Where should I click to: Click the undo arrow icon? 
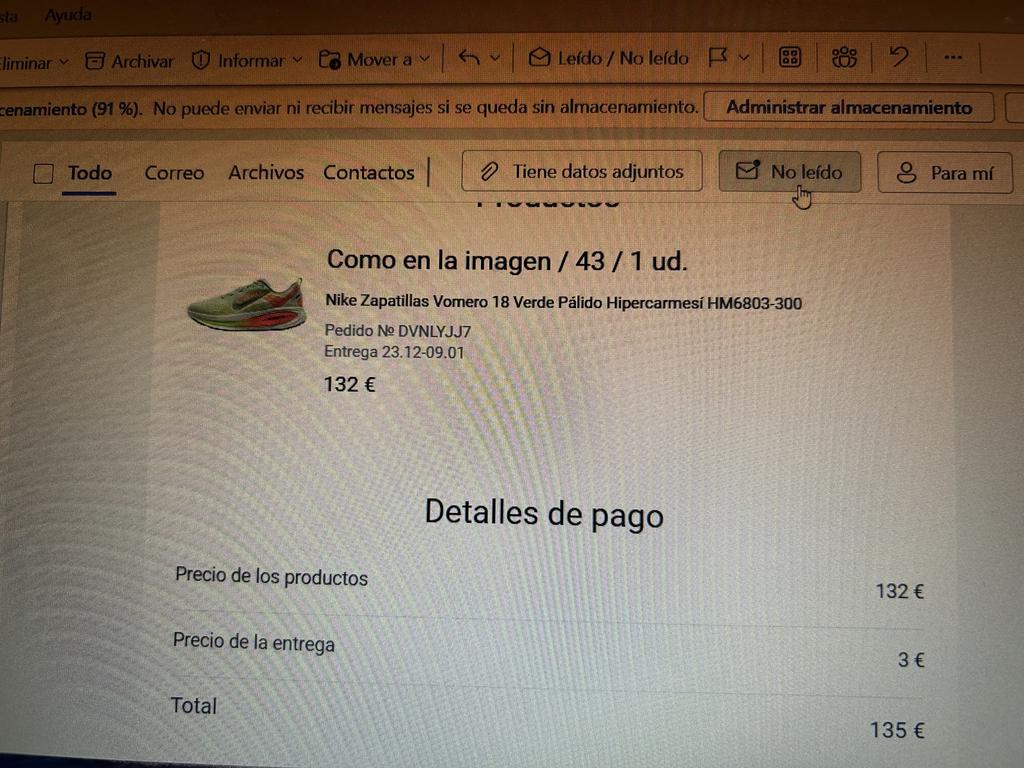point(899,57)
